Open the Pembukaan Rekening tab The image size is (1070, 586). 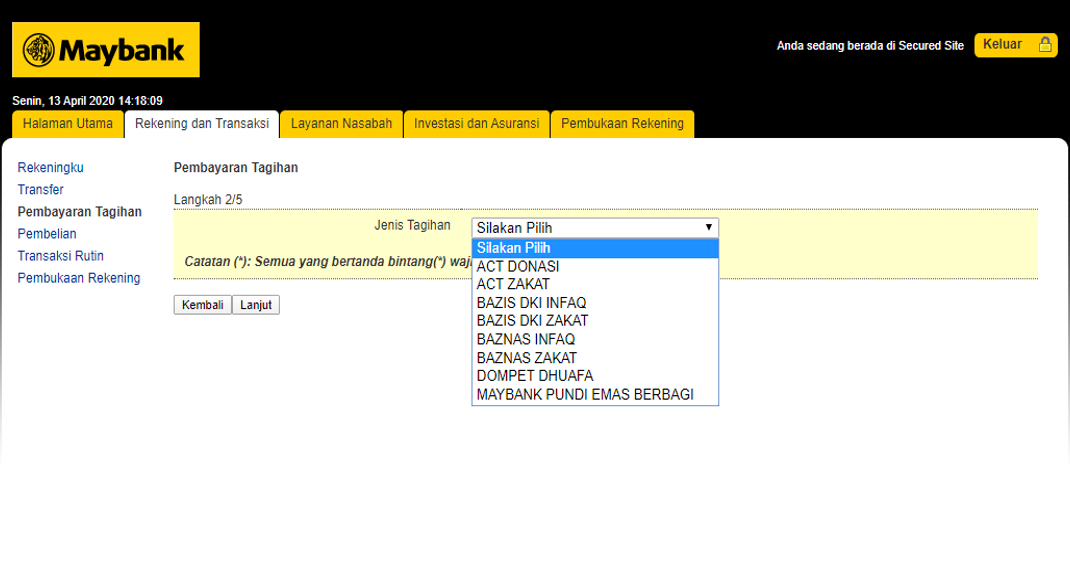pyautogui.click(x=622, y=124)
